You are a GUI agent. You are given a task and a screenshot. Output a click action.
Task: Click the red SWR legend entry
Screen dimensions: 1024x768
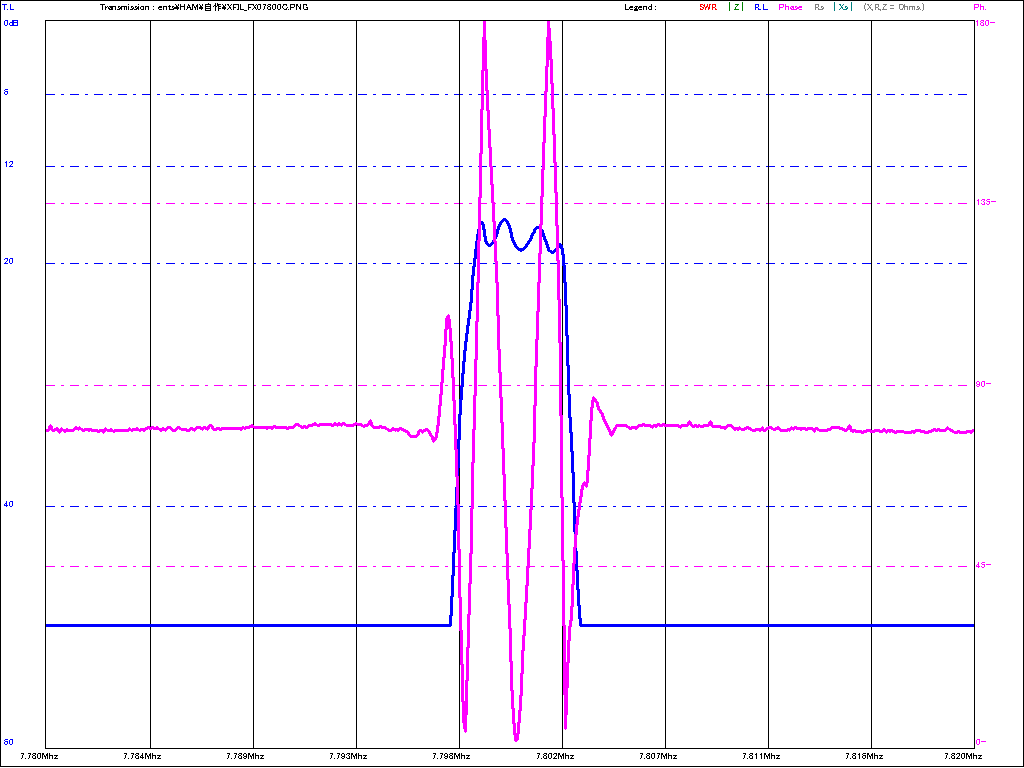(707, 7)
